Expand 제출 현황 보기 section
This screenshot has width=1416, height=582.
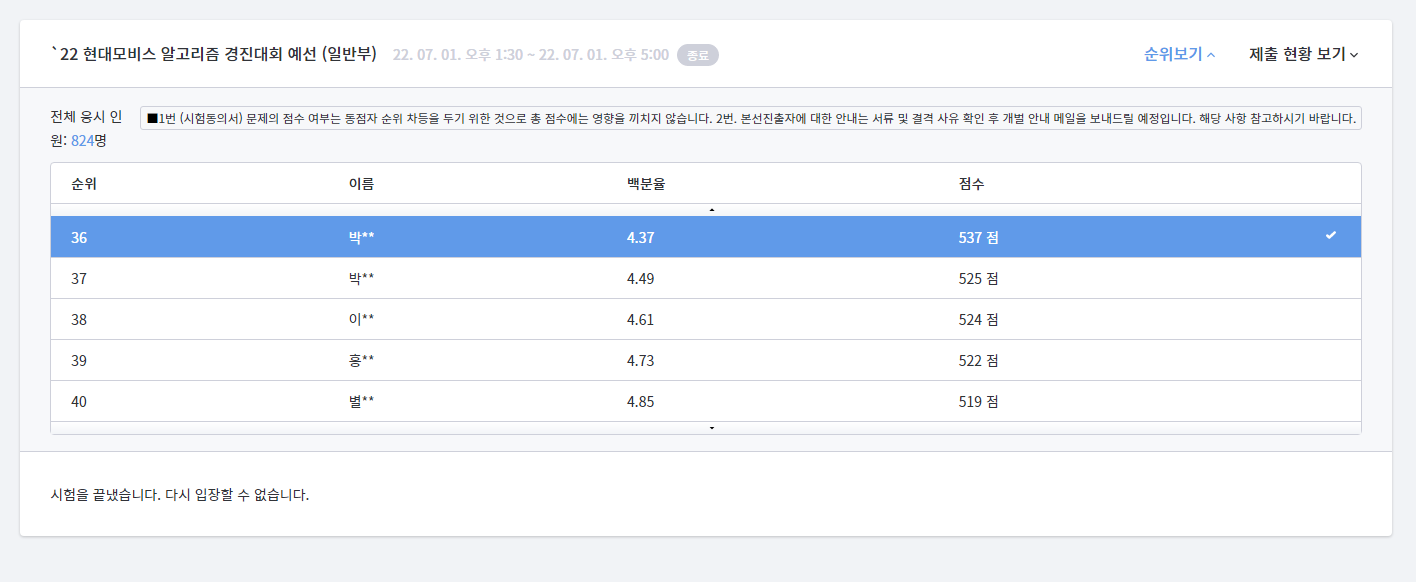[1304, 54]
